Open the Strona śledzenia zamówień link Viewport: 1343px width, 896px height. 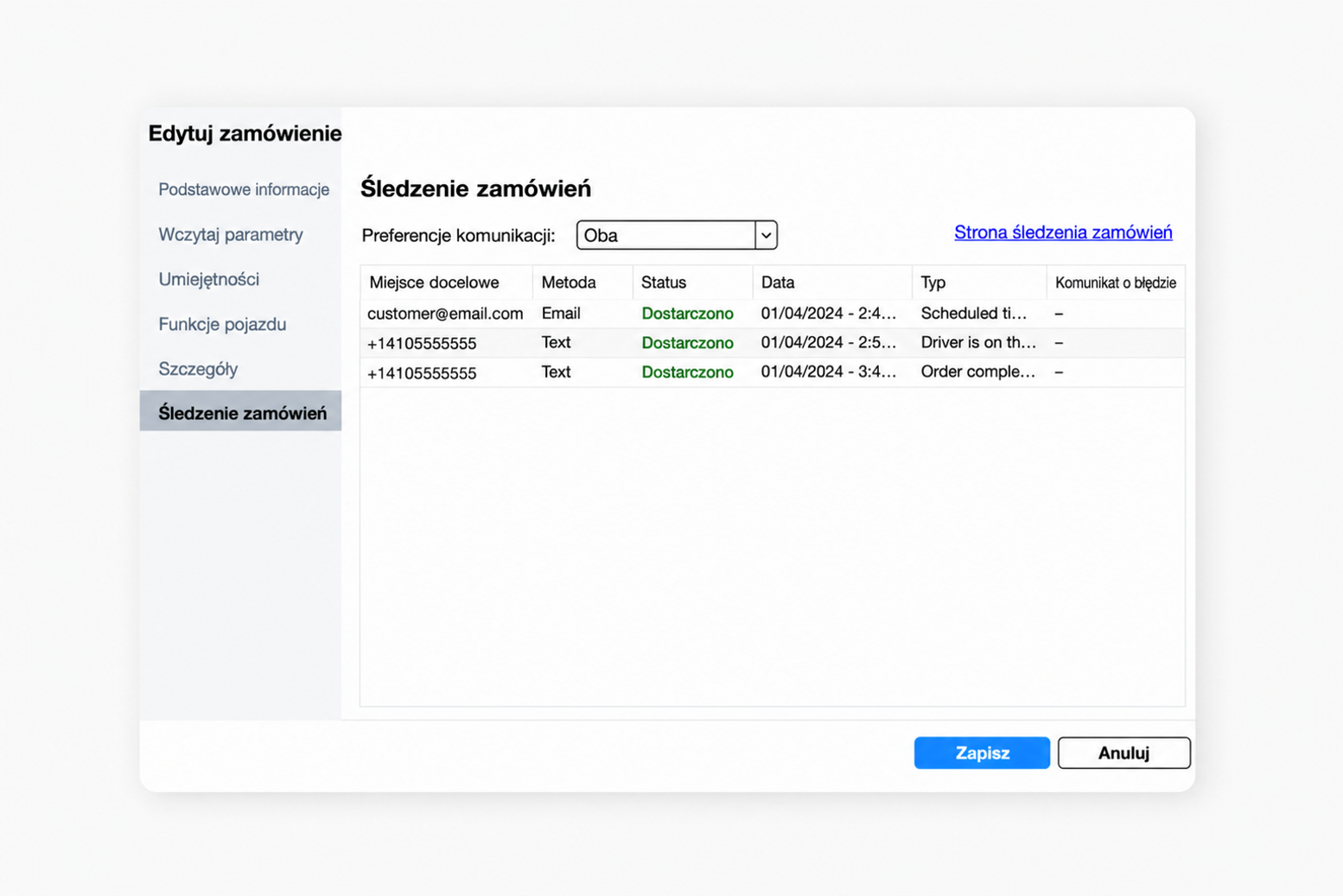[1063, 232]
